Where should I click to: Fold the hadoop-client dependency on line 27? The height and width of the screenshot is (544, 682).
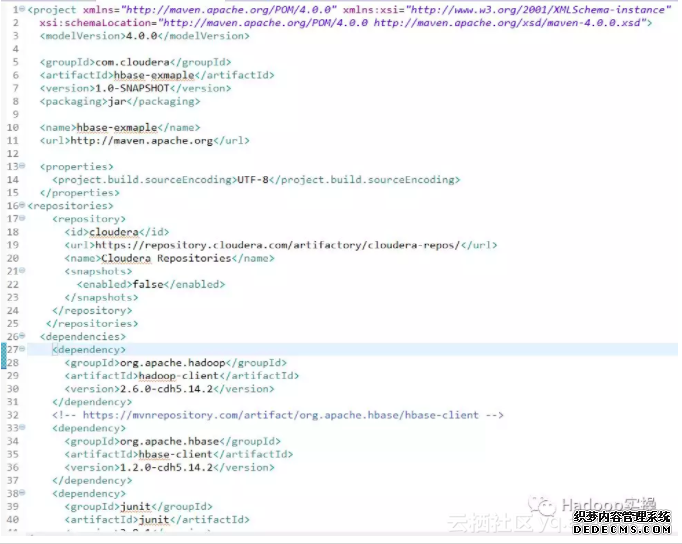point(22,349)
